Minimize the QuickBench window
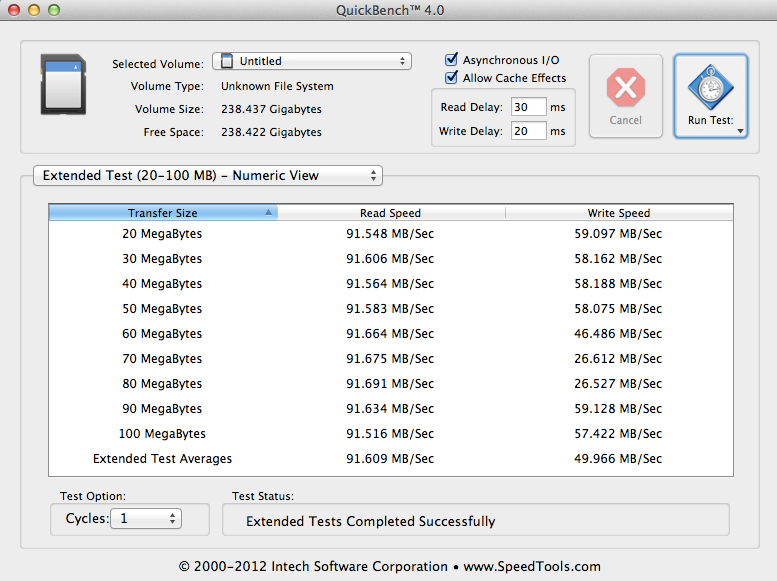This screenshot has width=777, height=581. click(x=34, y=10)
